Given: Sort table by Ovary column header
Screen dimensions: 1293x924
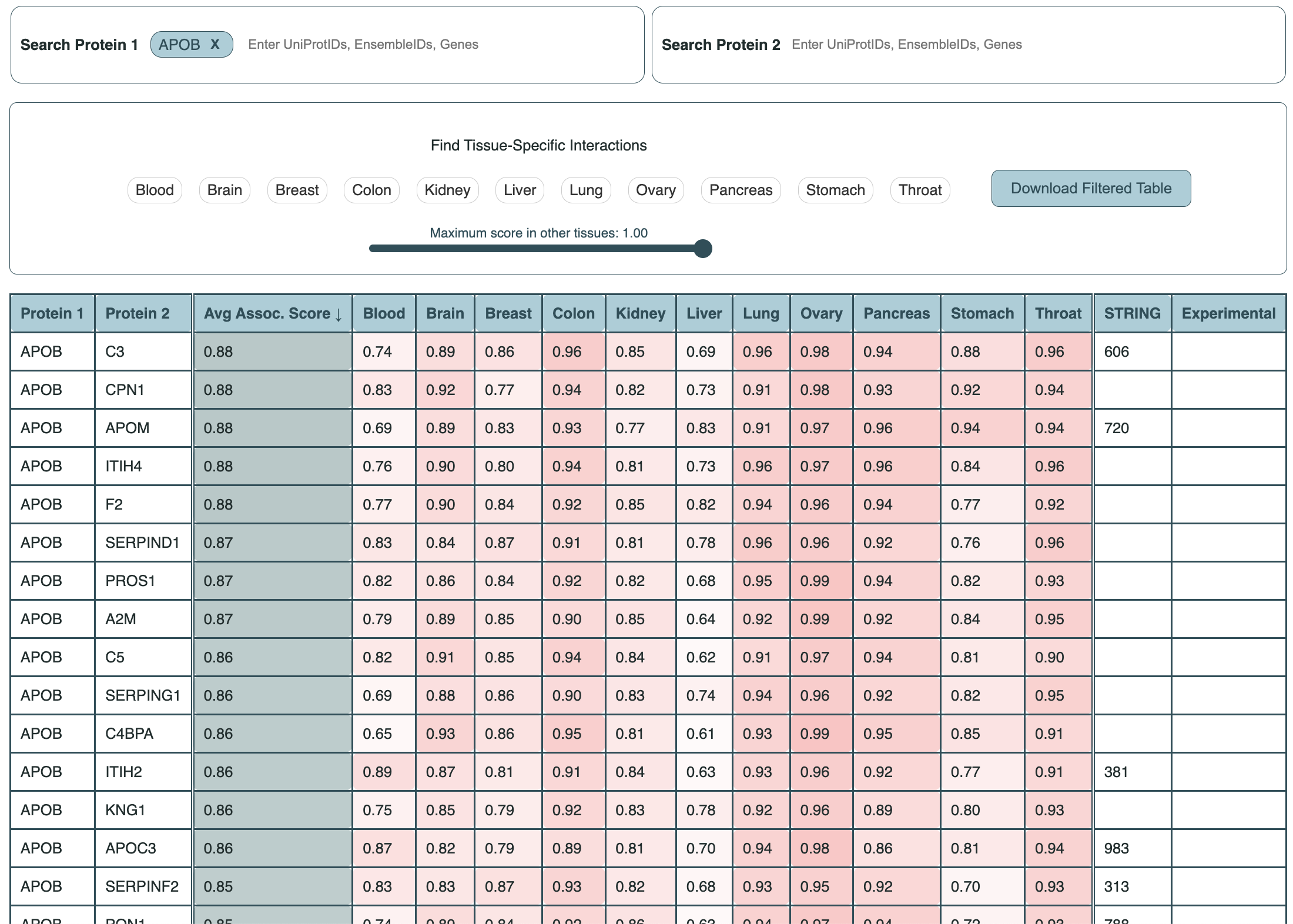Looking at the screenshot, I should [821, 313].
